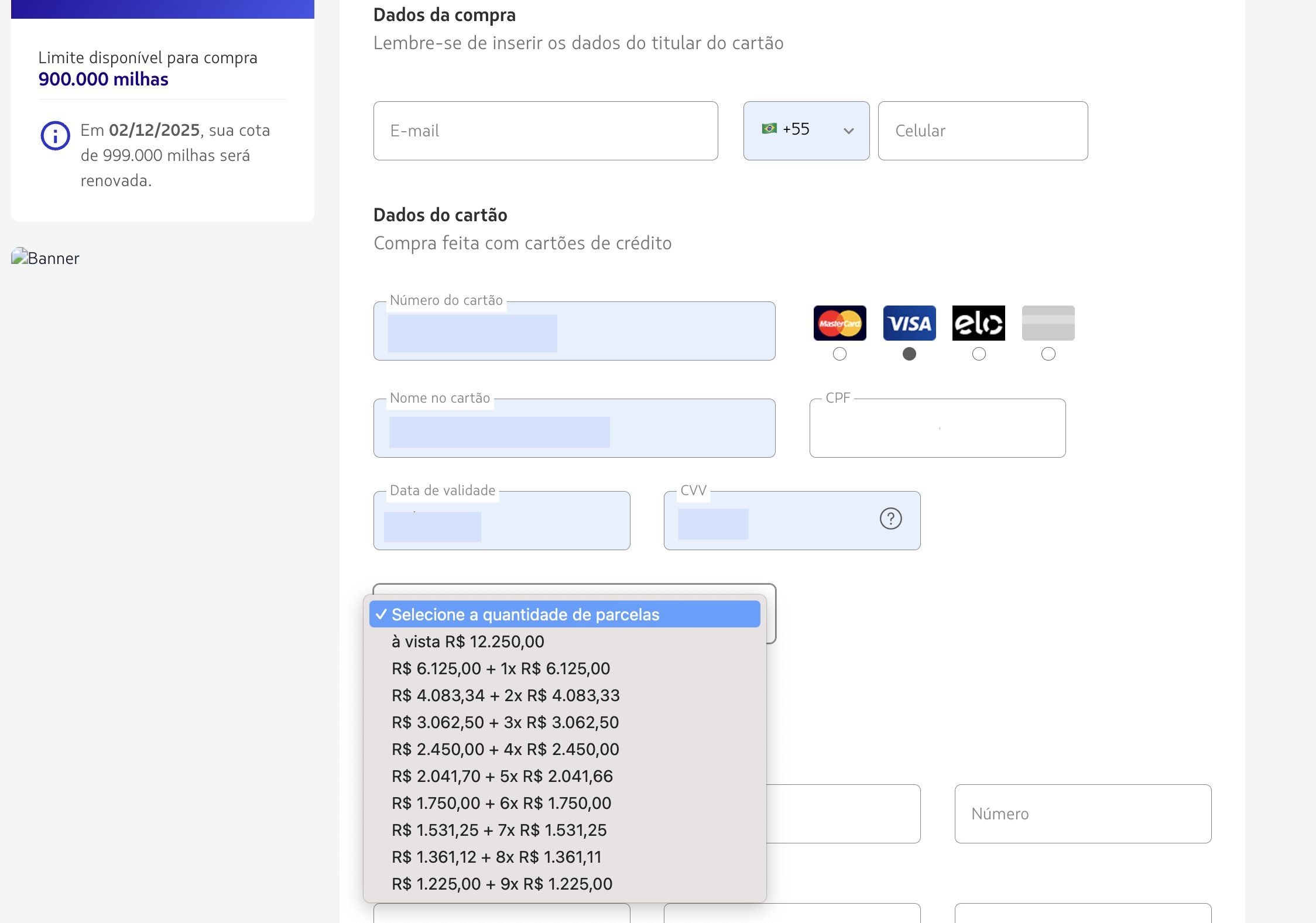1316x923 pixels.
Task: Click the generic gray card icon
Action: click(x=1048, y=323)
